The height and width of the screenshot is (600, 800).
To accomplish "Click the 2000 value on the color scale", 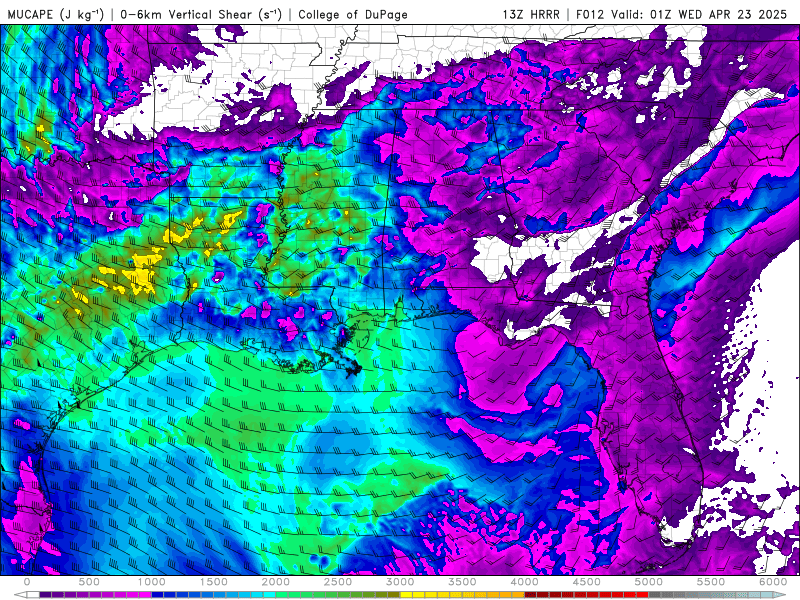I will pos(276,582).
